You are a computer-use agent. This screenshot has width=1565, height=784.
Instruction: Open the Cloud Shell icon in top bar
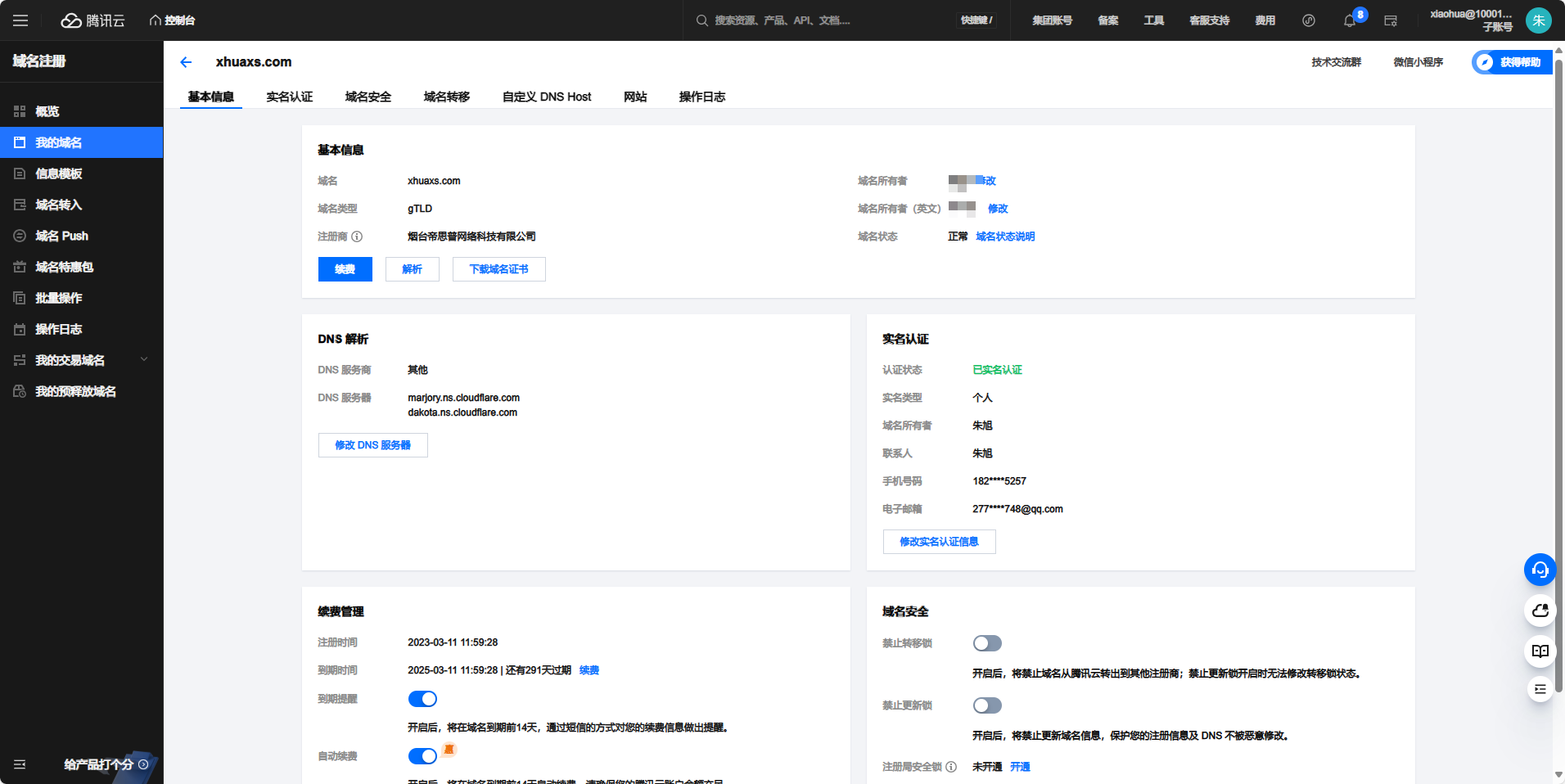coord(1391,20)
